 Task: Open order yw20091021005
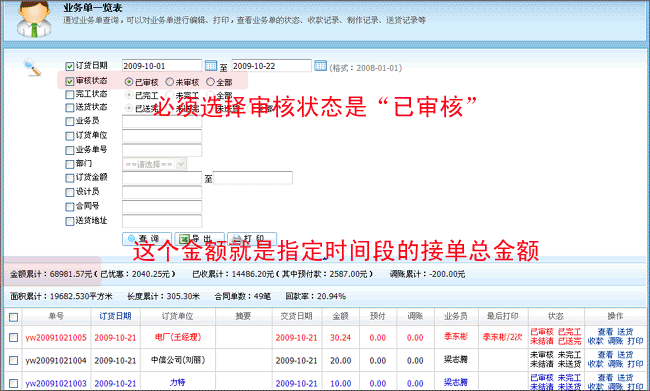56,338
